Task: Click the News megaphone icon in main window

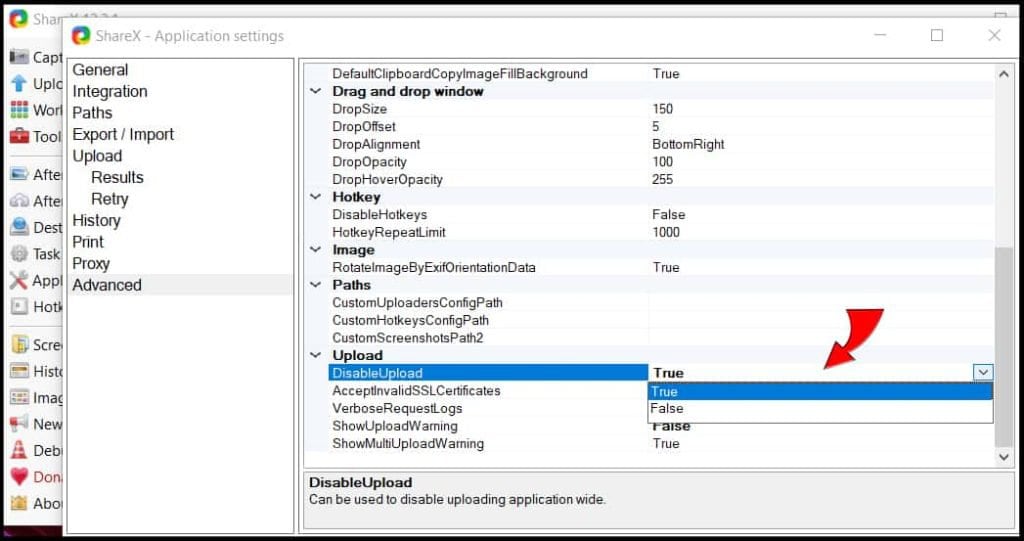Action: pyautogui.click(x=20, y=423)
